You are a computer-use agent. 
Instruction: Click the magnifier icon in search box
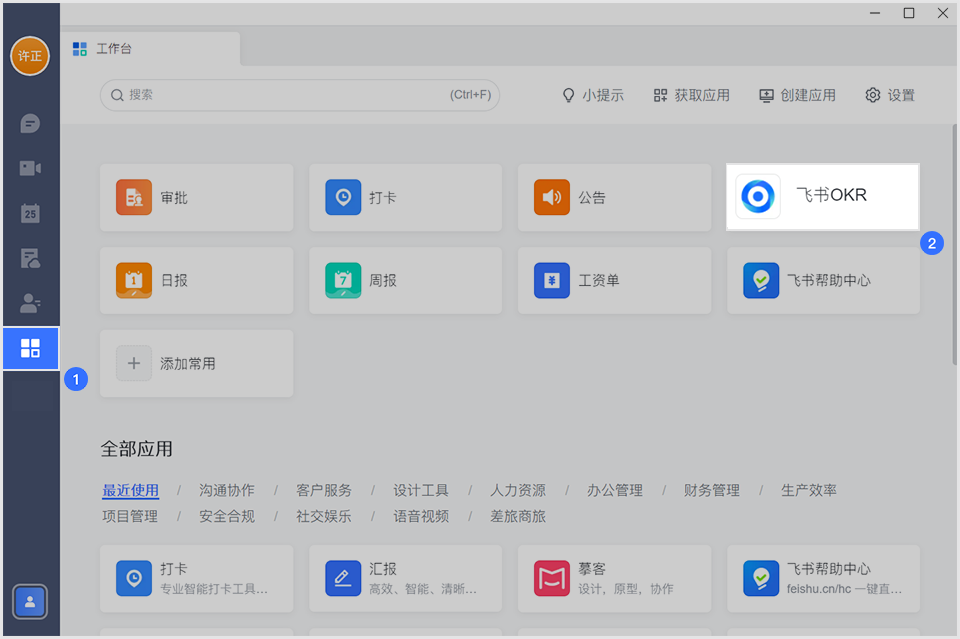tap(117, 95)
